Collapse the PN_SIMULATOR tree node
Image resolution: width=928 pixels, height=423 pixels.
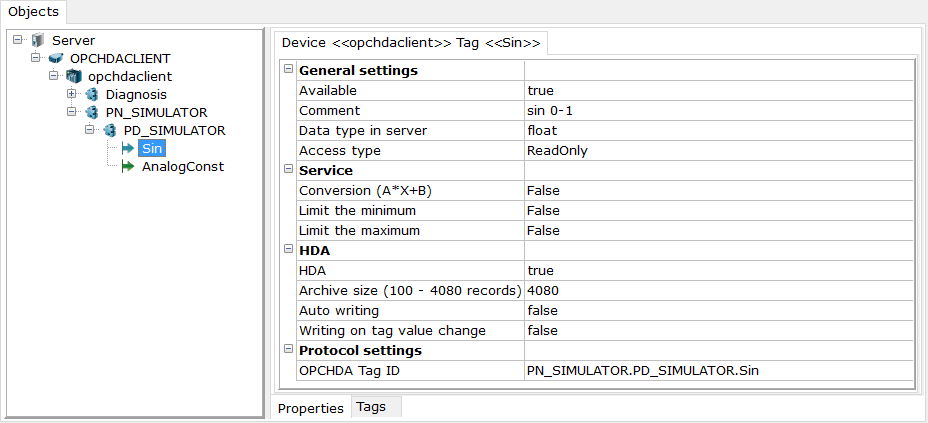(x=72, y=112)
